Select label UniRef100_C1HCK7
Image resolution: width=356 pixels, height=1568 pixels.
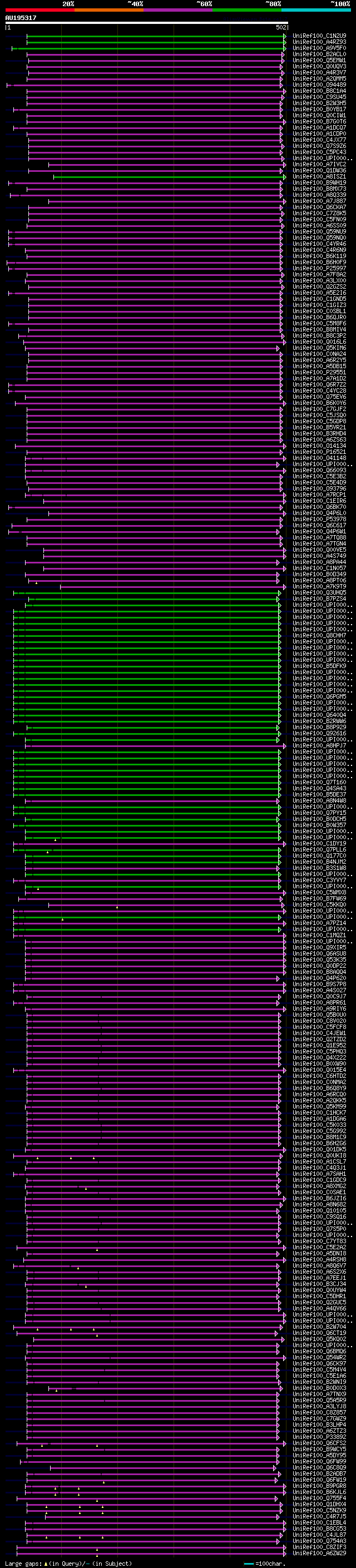point(319,1112)
